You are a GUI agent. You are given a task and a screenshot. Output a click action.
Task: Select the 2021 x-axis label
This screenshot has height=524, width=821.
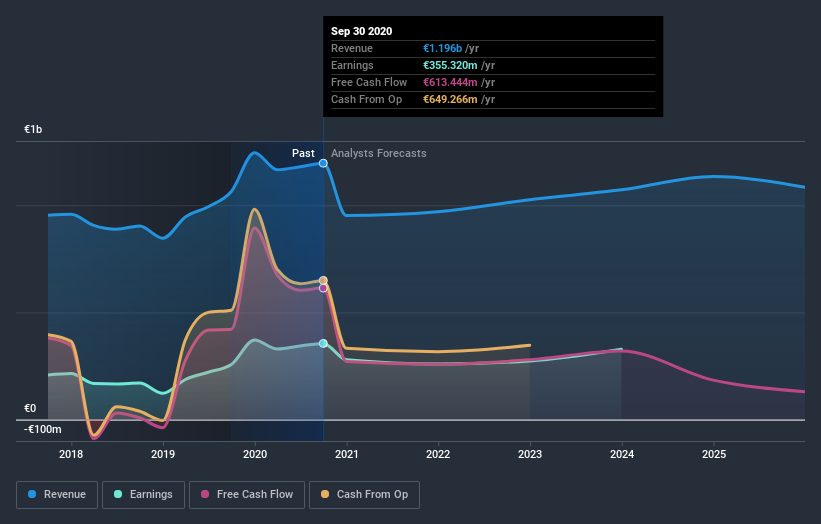point(347,454)
